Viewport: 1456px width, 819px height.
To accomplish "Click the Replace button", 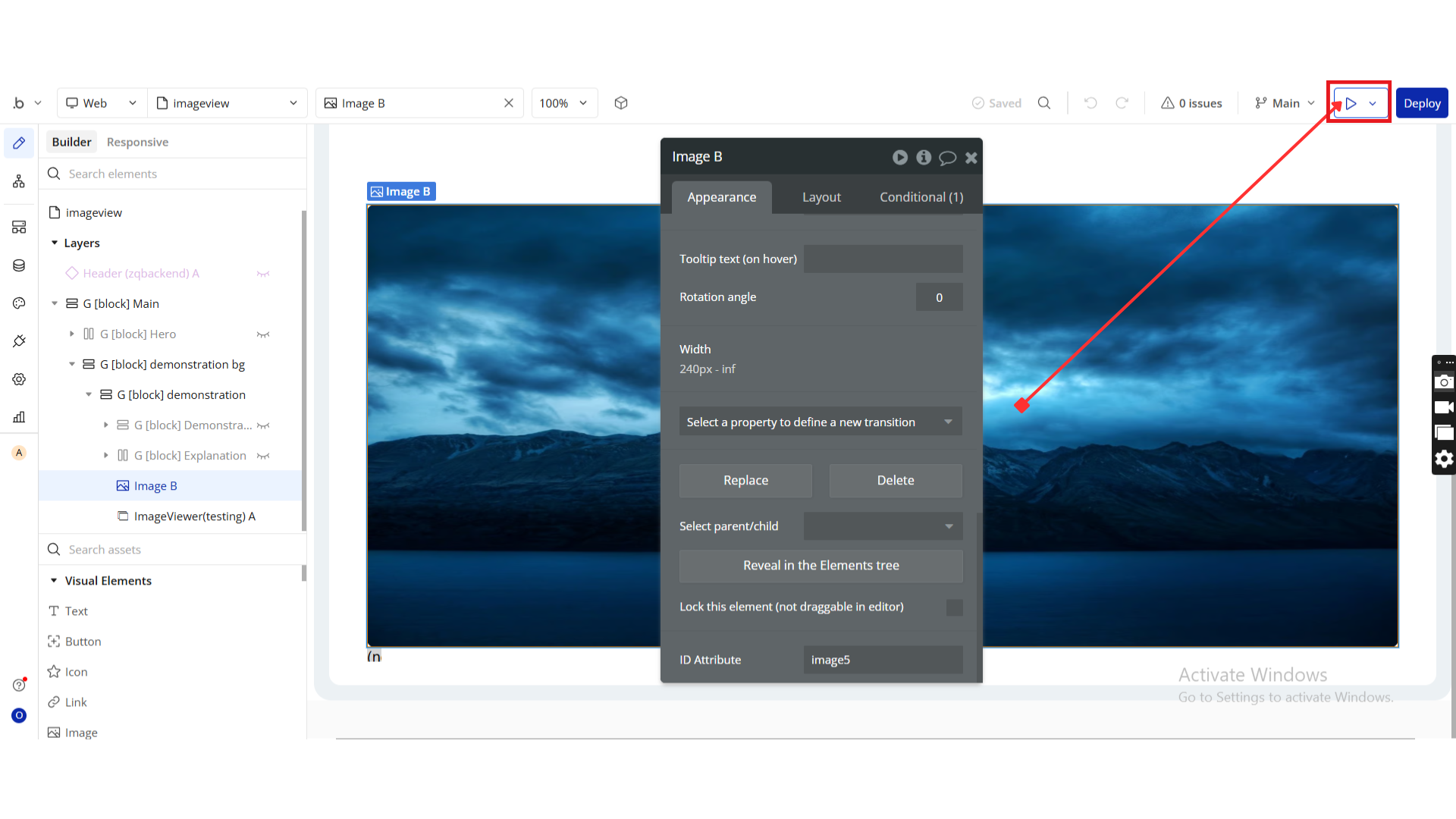I will point(745,481).
